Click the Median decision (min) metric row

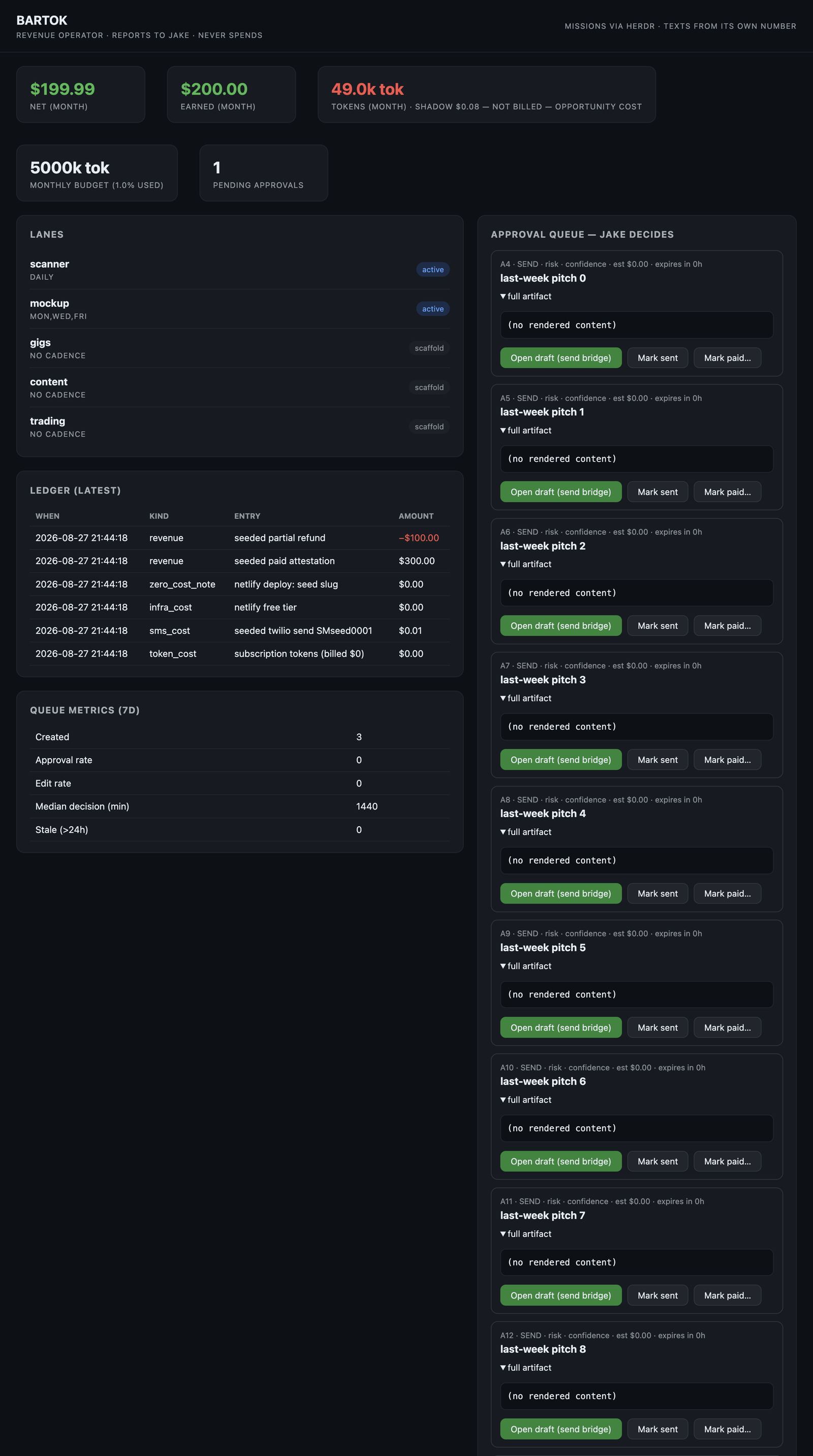pyautogui.click(x=240, y=806)
